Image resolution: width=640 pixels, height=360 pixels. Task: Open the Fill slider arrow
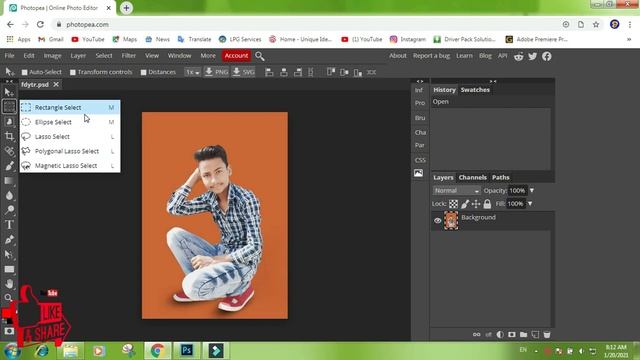(x=530, y=204)
